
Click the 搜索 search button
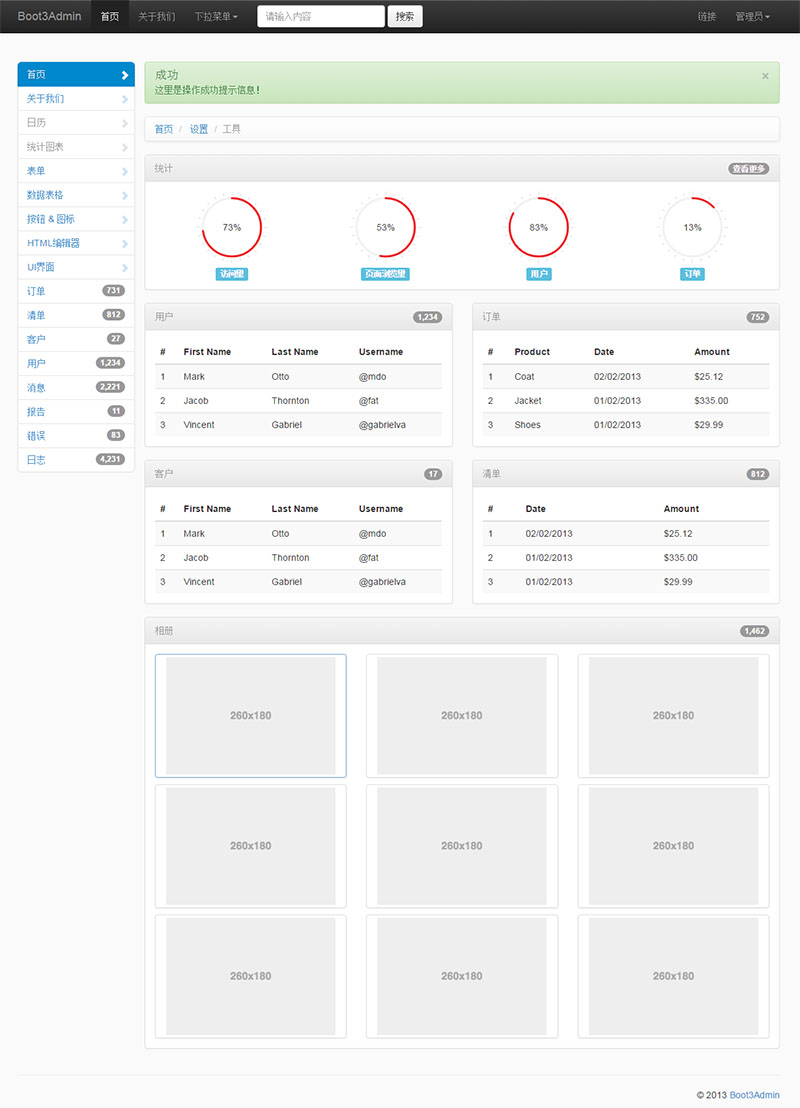(404, 16)
